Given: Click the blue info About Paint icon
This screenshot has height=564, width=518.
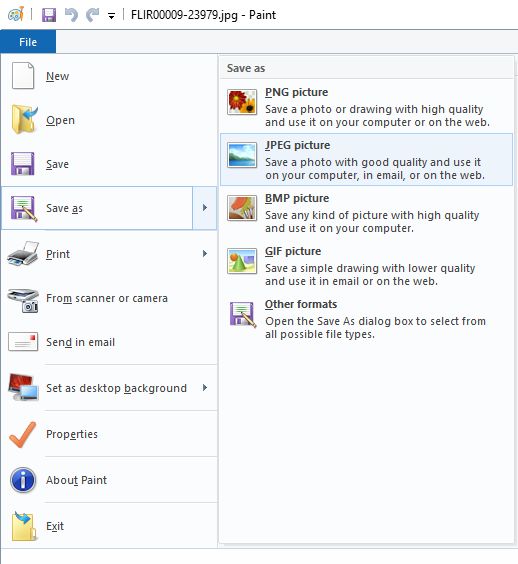Looking at the screenshot, I should tap(23, 480).
